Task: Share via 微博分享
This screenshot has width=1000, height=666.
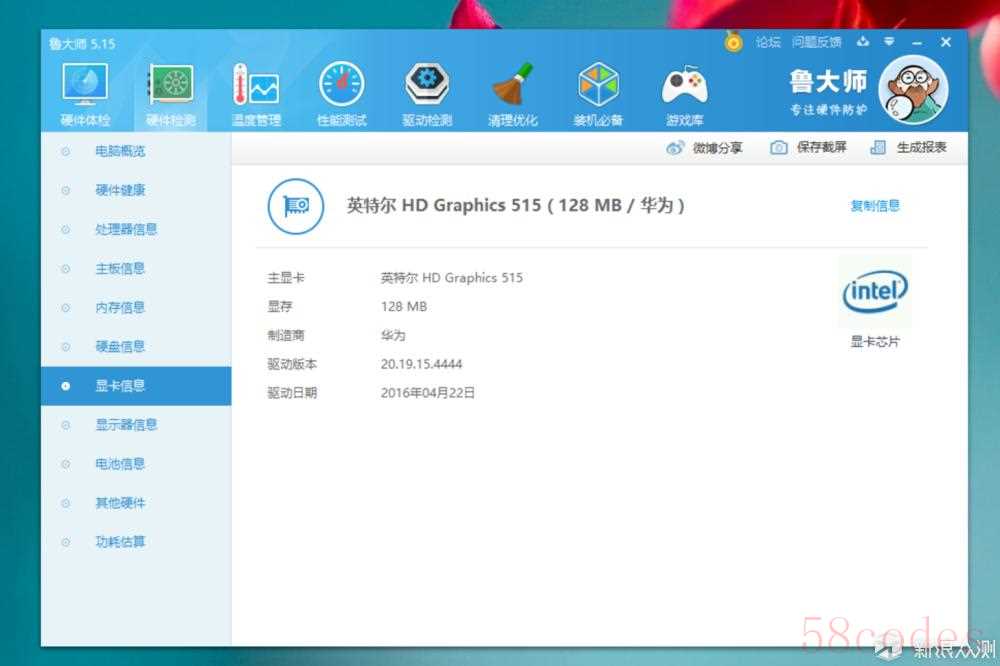Action: (x=704, y=148)
